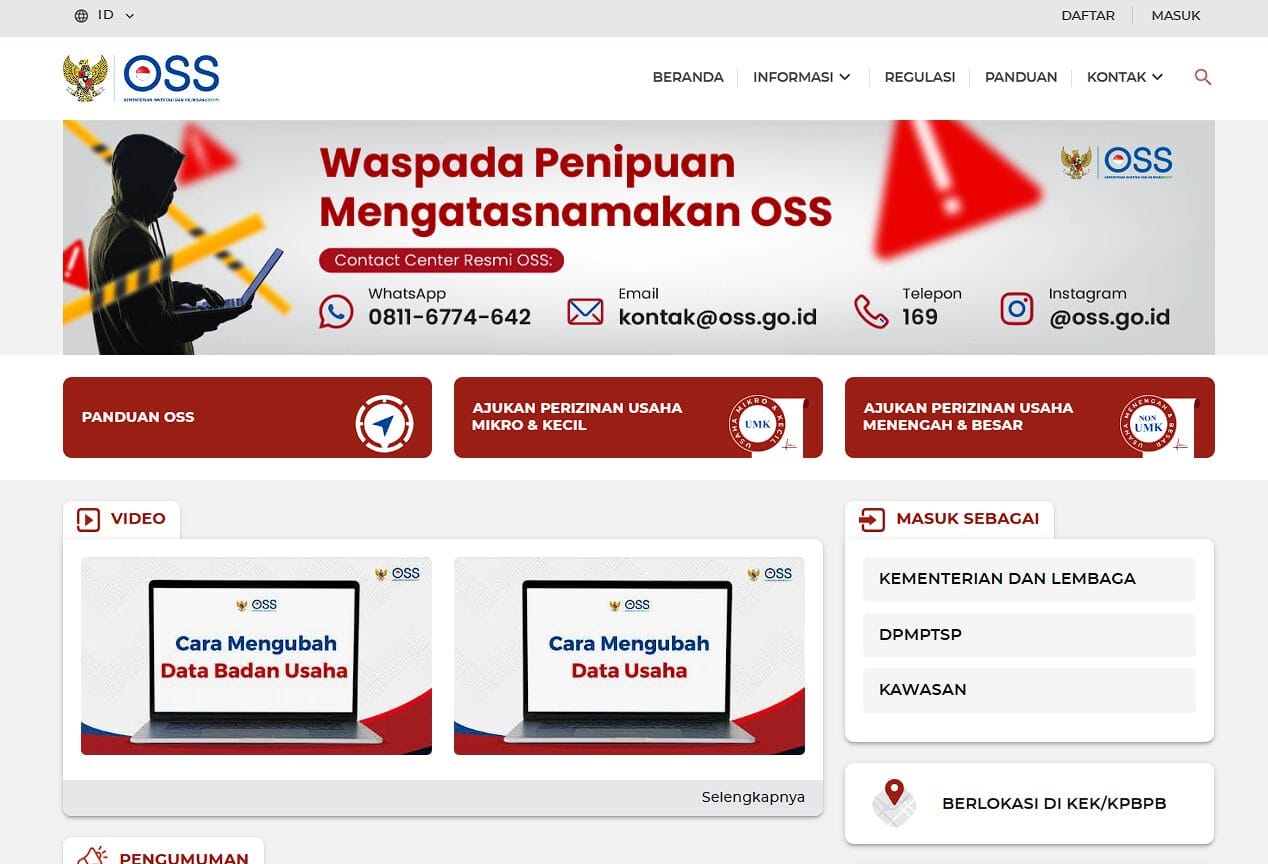Click the video play icon beside VIDEO

point(89,519)
